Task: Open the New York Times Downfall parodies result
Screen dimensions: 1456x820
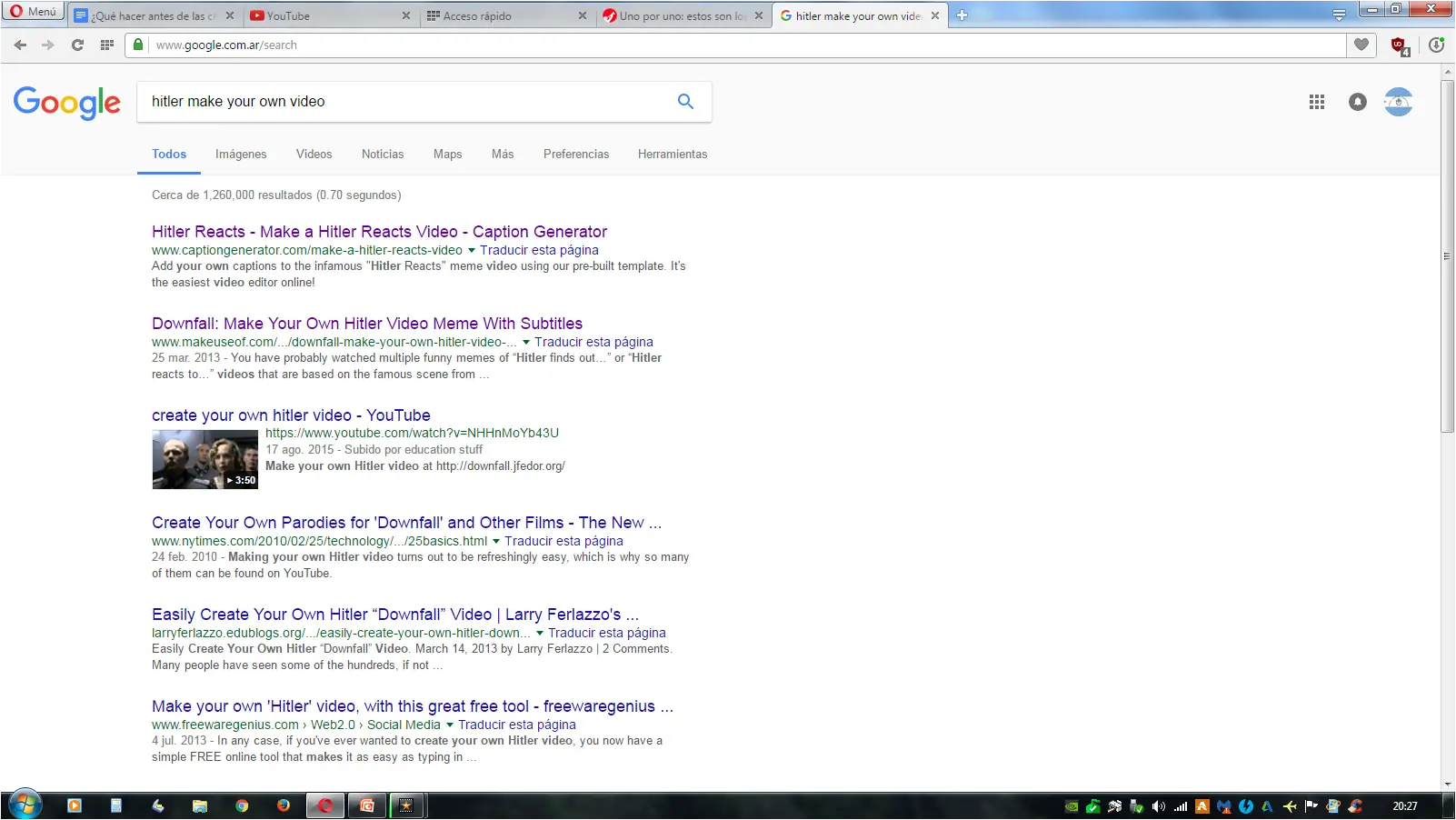Action: 406,523
